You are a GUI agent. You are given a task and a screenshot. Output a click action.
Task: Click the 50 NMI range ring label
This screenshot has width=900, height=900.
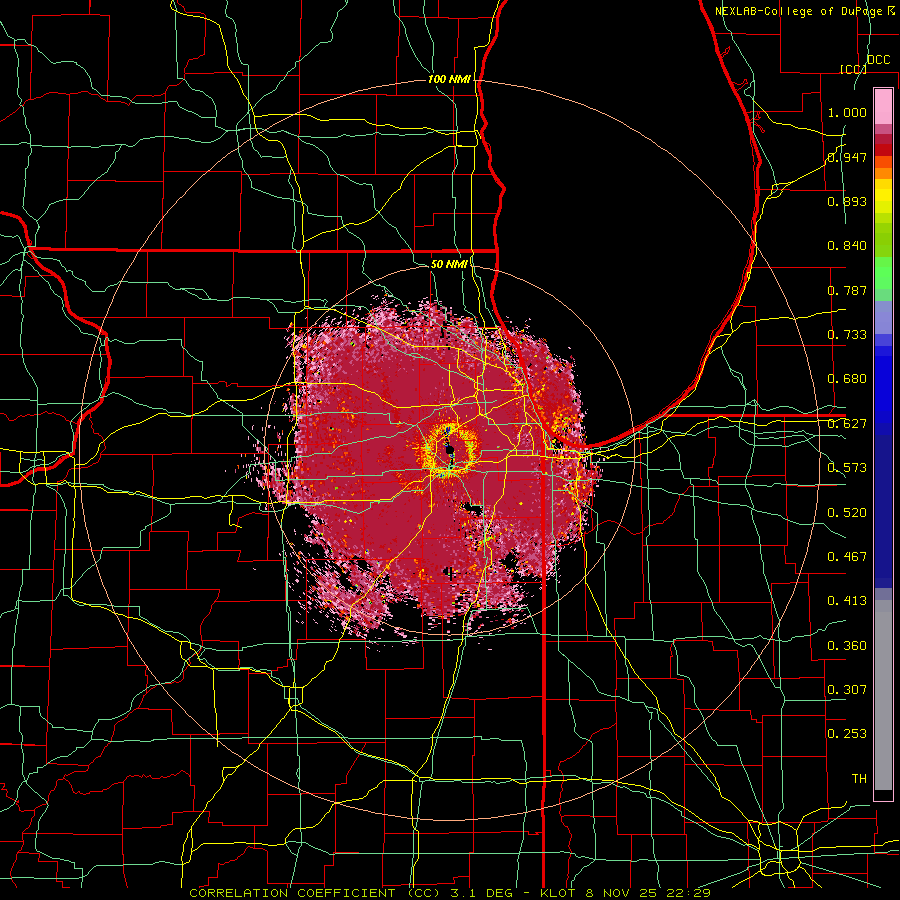coord(449,264)
